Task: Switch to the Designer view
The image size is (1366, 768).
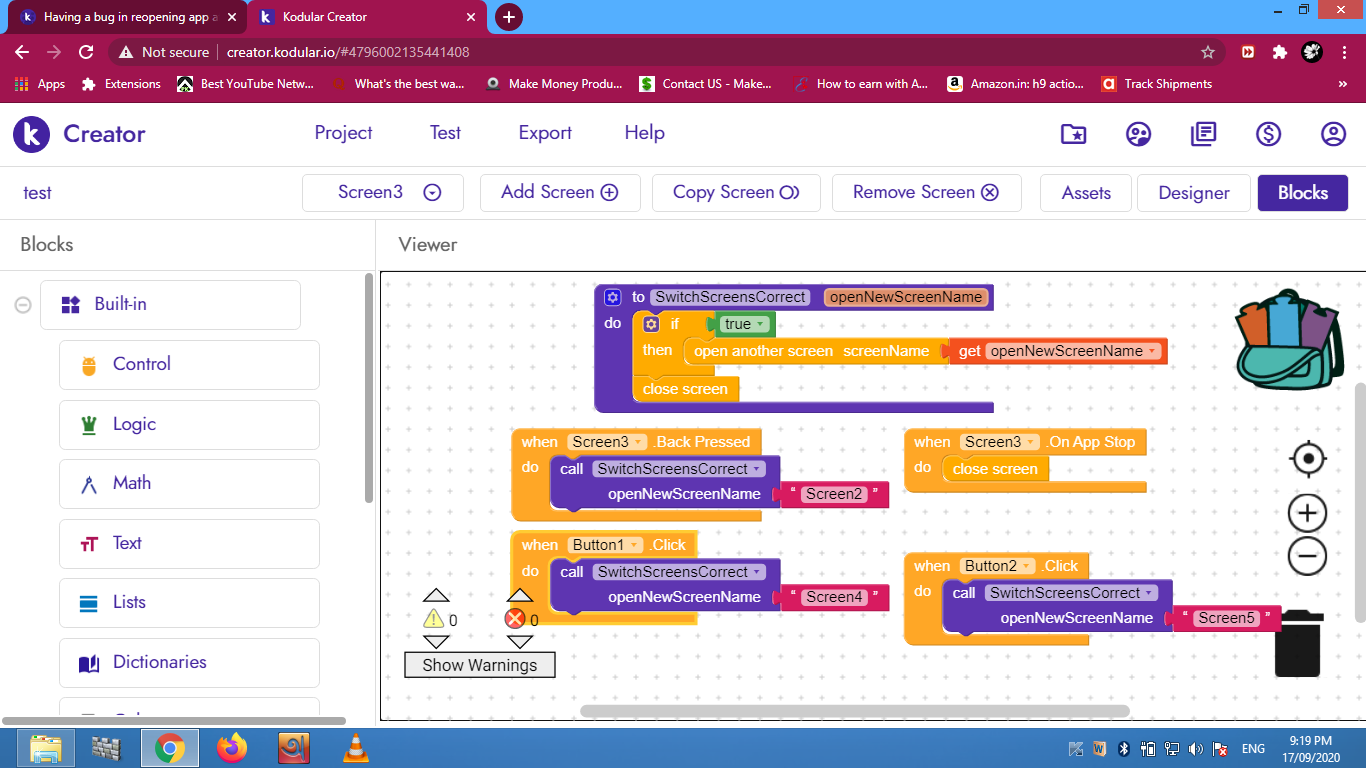Action: pos(1193,193)
